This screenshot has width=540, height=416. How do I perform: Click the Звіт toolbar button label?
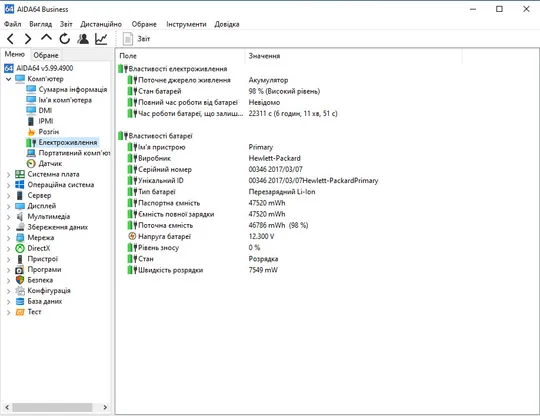point(144,39)
